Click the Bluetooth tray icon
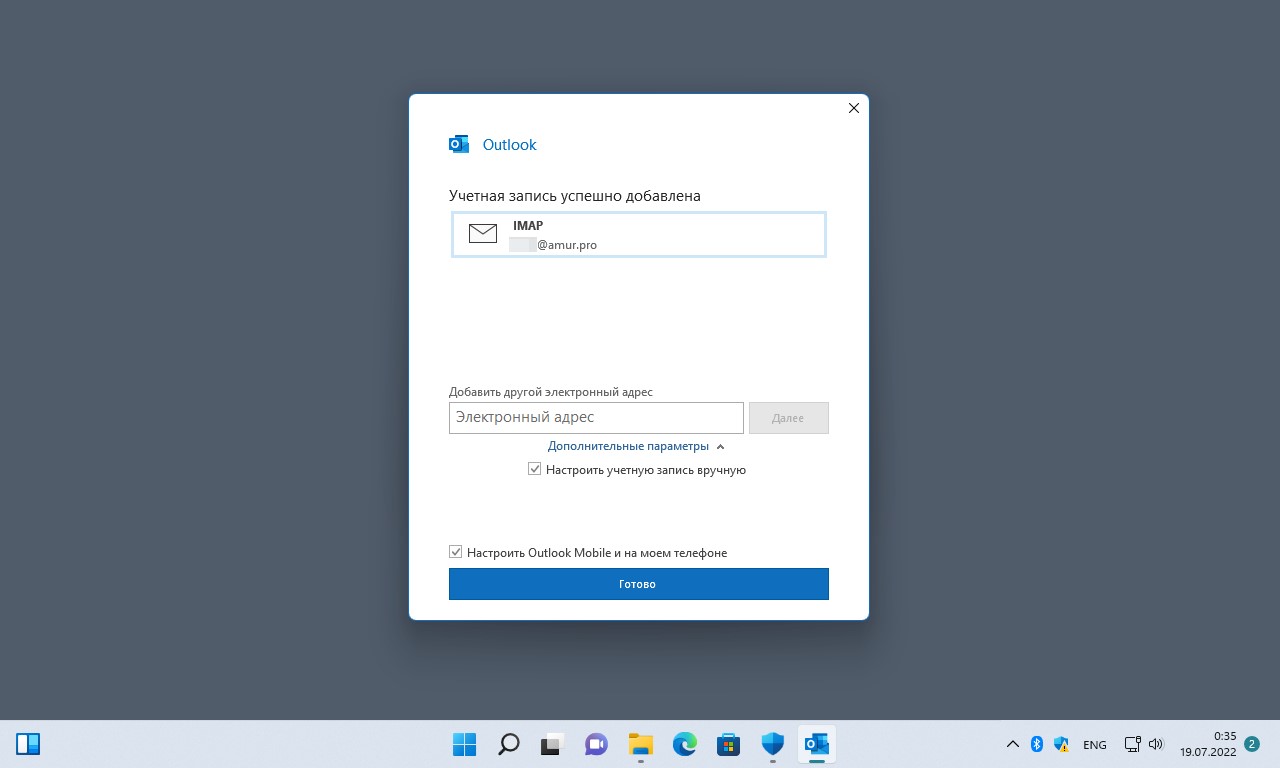Image resolution: width=1280 pixels, height=768 pixels. [x=1037, y=744]
